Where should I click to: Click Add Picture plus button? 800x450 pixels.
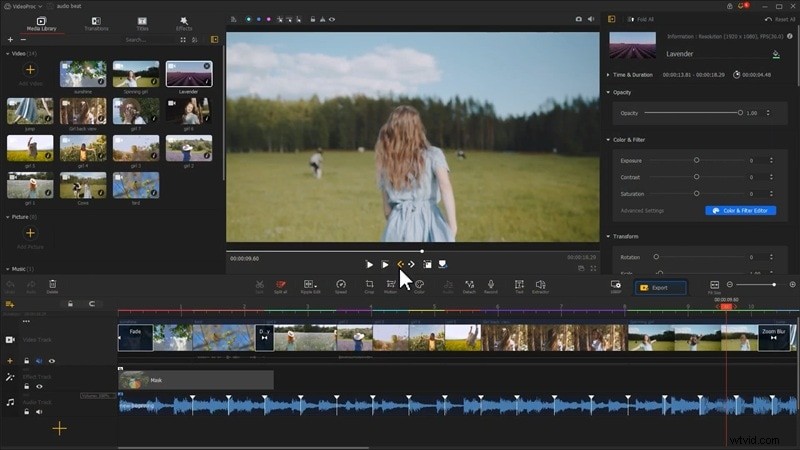tap(30, 233)
